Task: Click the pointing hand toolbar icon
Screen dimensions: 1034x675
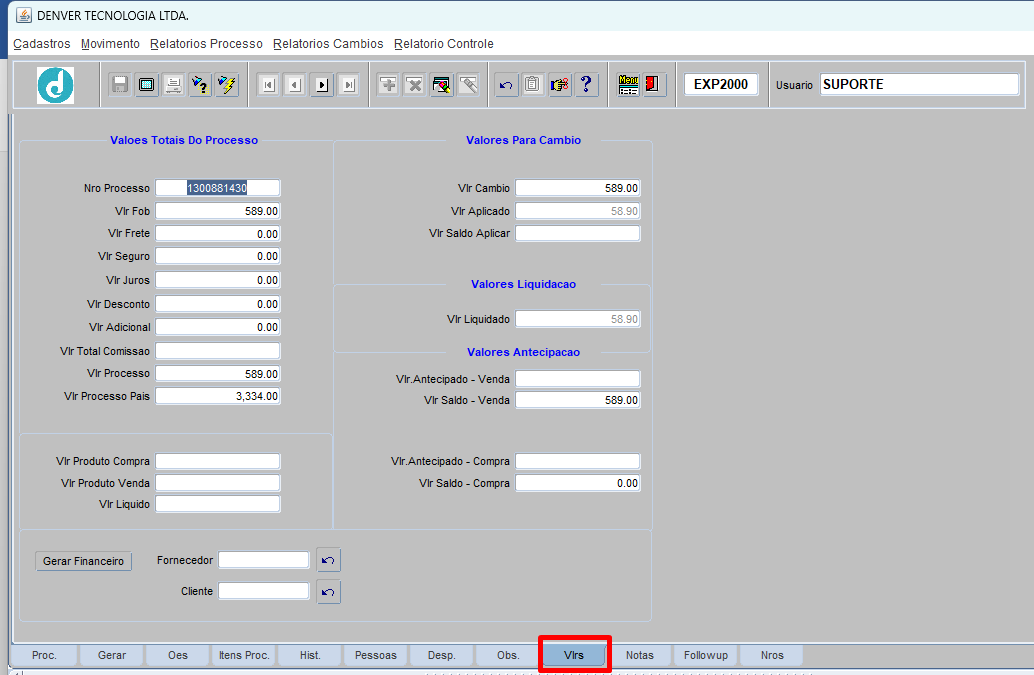Action: click(x=559, y=85)
